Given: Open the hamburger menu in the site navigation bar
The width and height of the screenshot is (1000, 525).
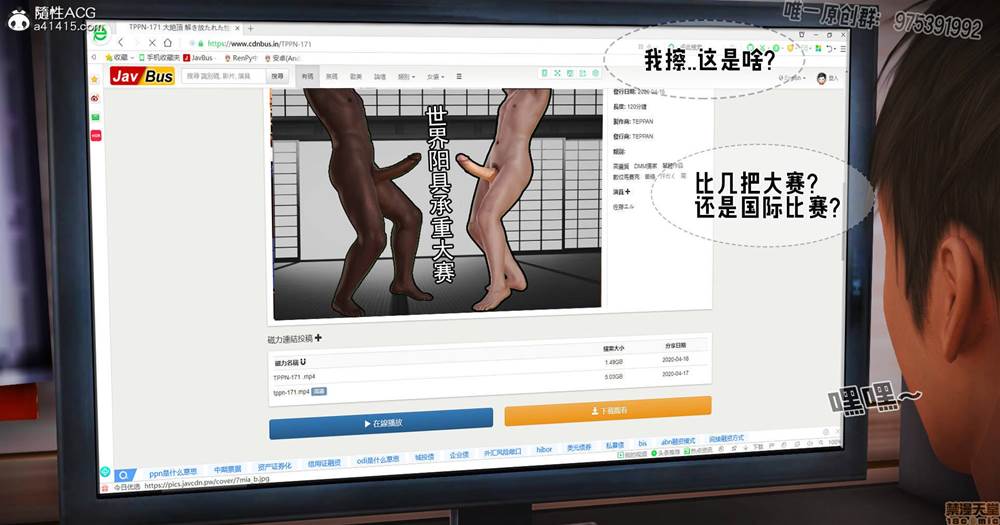Looking at the screenshot, I should (x=459, y=76).
